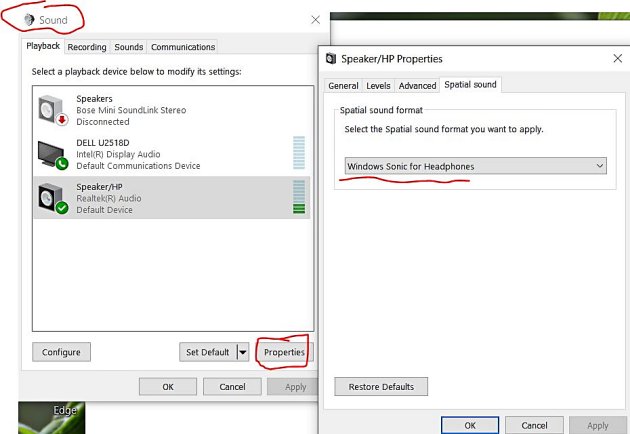
Task: Click the Speaker/HP Properties title icon
Action: (x=331, y=59)
